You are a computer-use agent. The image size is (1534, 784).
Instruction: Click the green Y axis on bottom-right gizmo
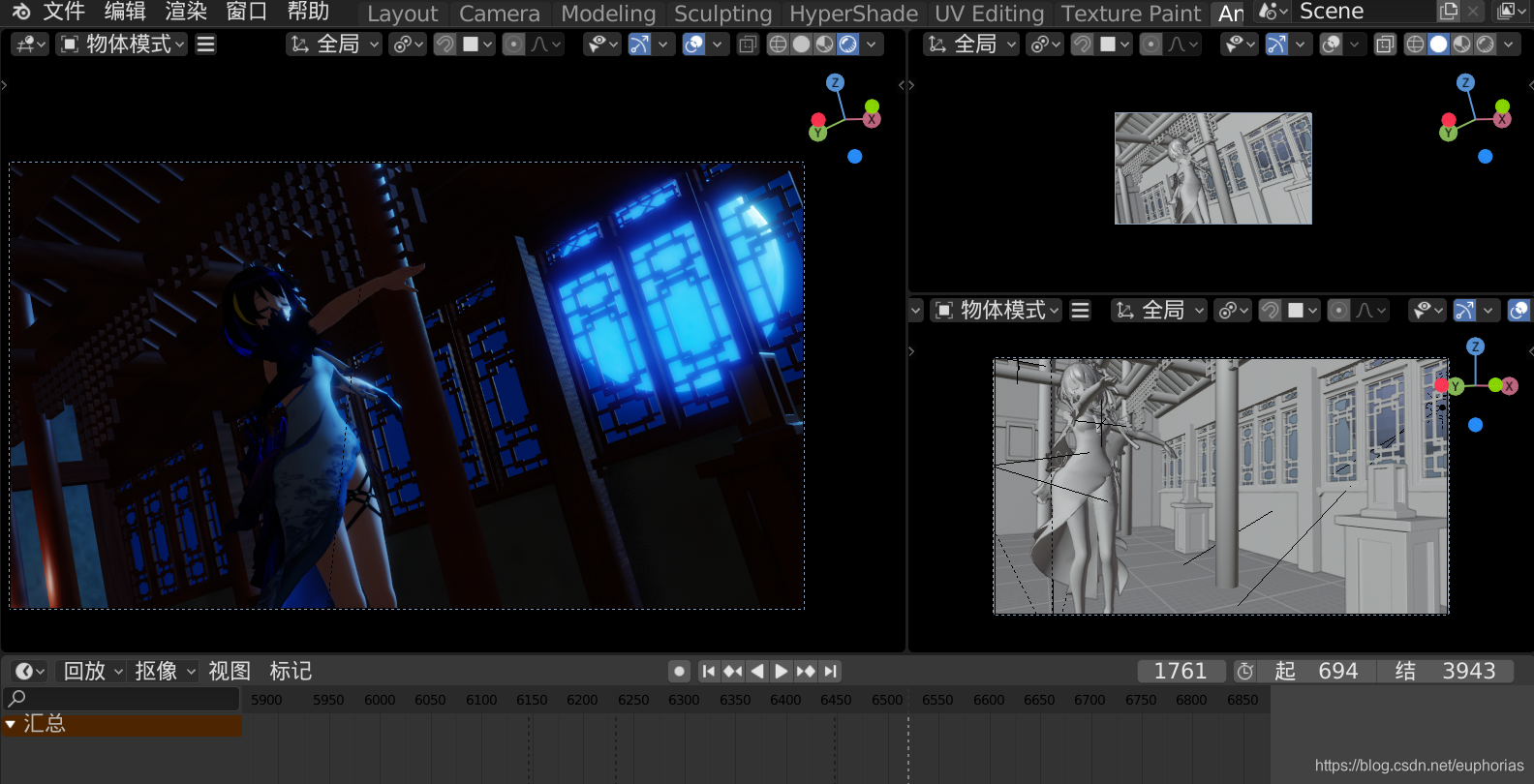(1455, 386)
